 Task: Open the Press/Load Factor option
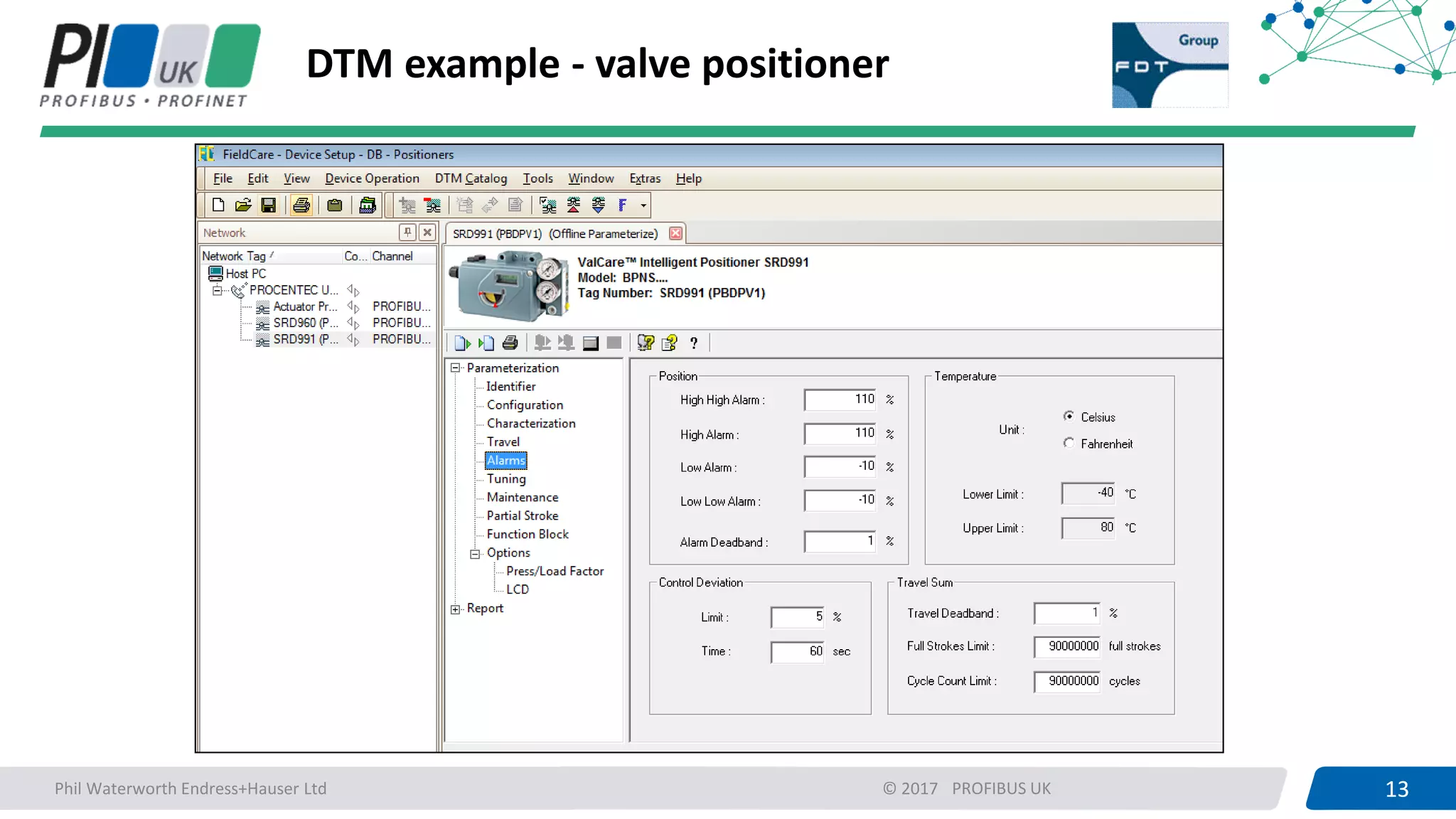pyautogui.click(x=555, y=572)
